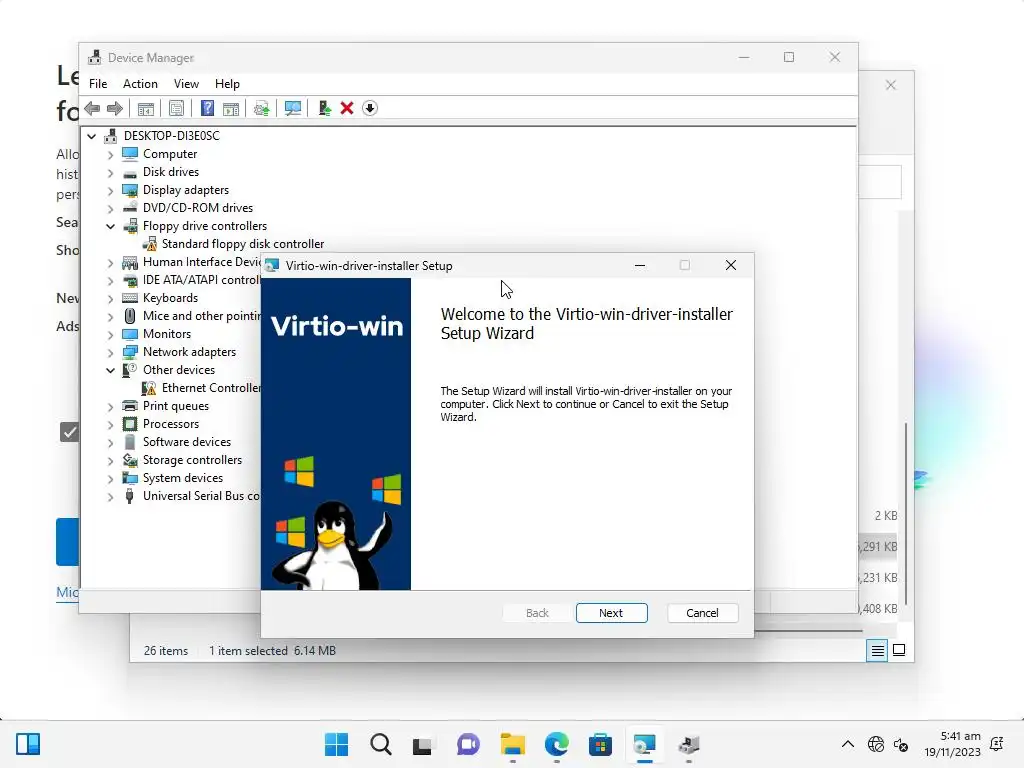Close the Virtio-win-driver-installer Setup window

click(x=731, y=265)
